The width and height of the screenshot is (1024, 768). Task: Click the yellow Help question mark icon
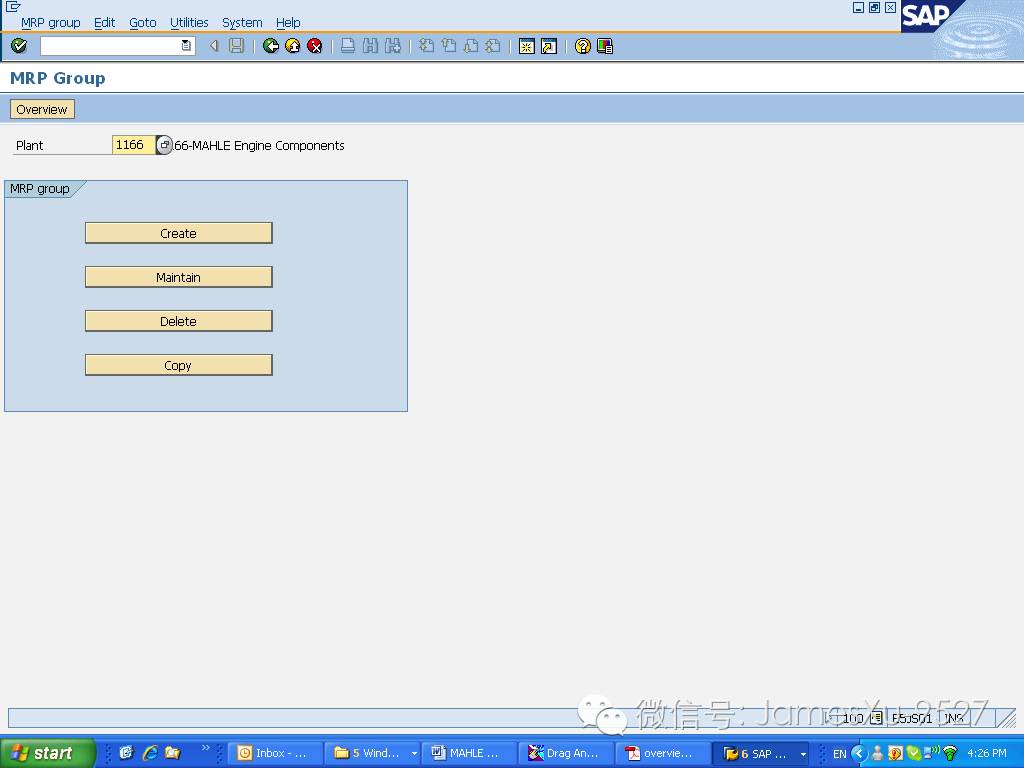(583, 46)
